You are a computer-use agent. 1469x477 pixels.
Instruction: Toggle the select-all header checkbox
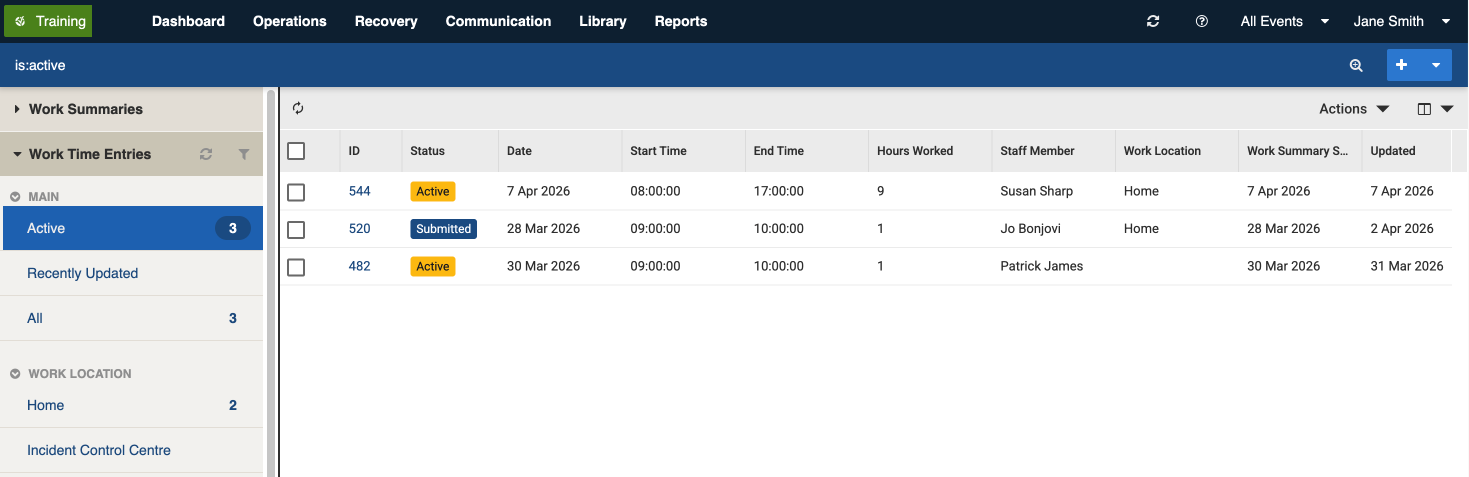(x=296, y=151)
